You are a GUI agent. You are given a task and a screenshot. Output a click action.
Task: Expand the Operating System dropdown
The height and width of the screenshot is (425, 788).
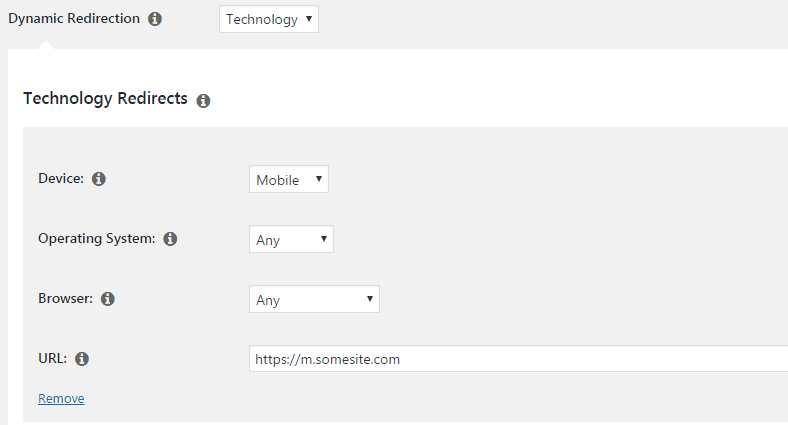pos(291,240)
